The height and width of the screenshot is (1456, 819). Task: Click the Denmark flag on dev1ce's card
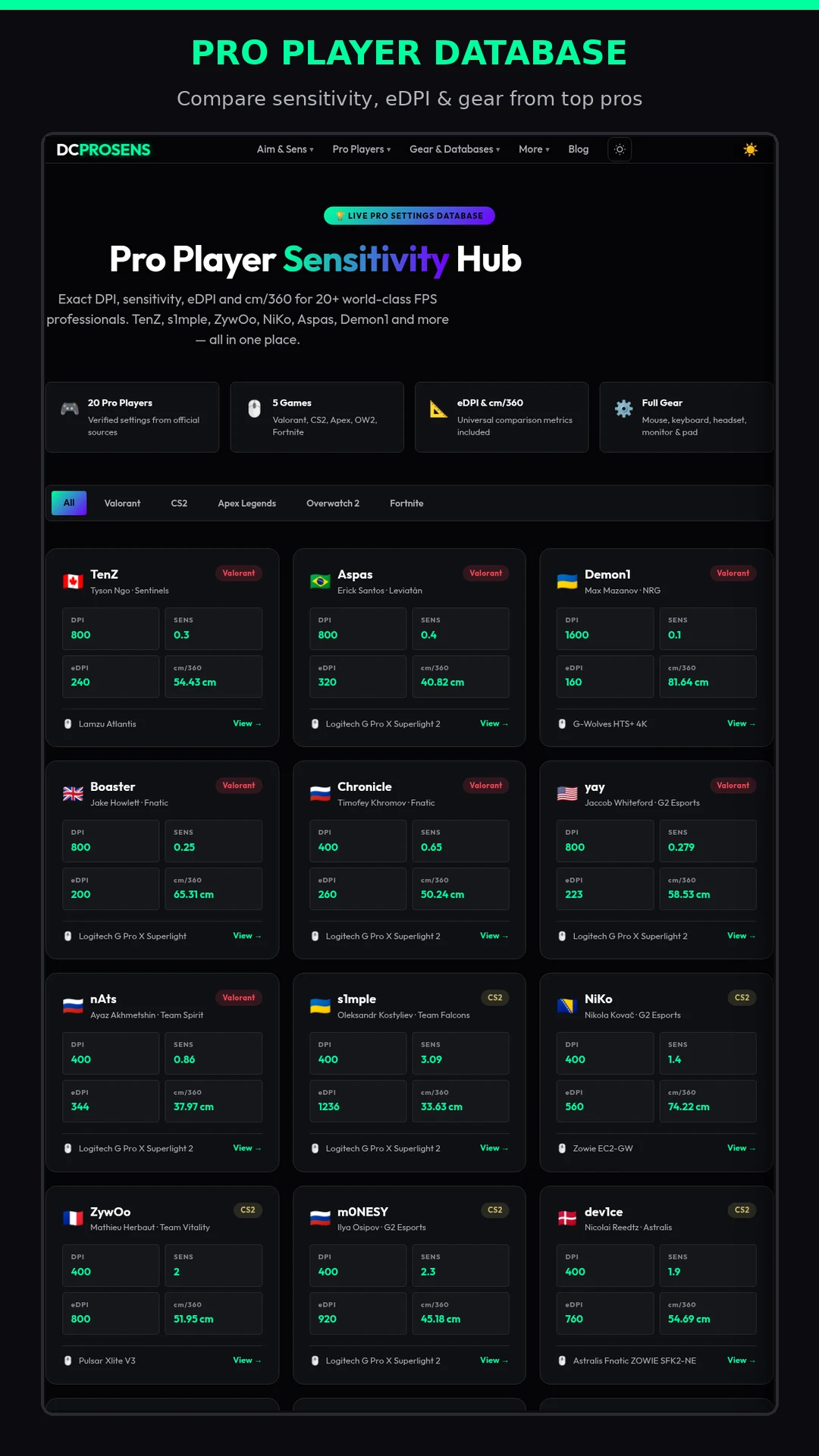click(x=567, y=1219)
